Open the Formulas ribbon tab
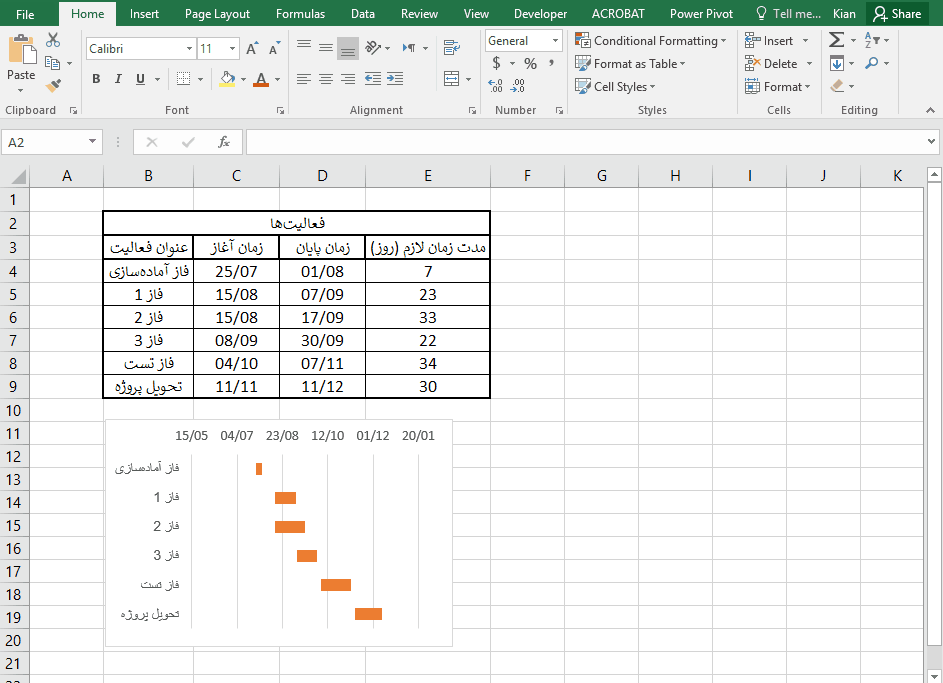 [300, 14]
